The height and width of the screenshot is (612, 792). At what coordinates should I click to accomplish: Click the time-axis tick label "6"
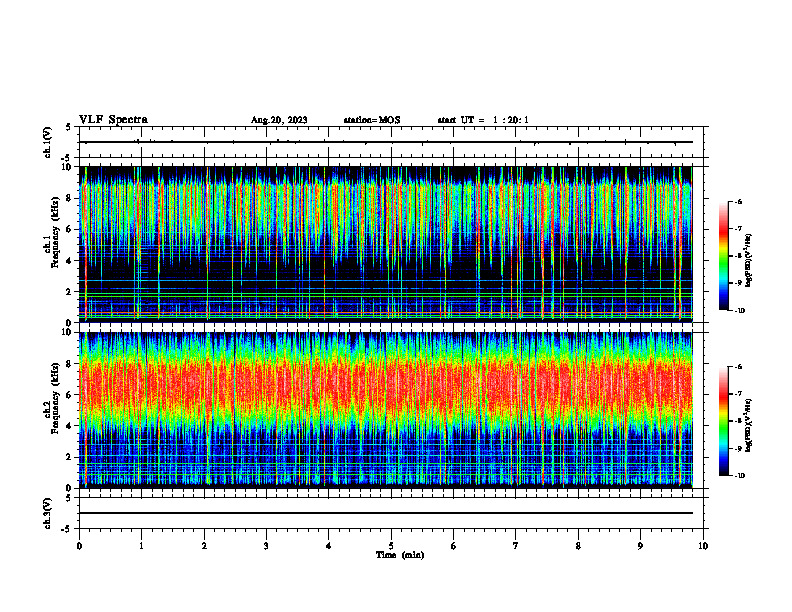(x=454, y=546)
